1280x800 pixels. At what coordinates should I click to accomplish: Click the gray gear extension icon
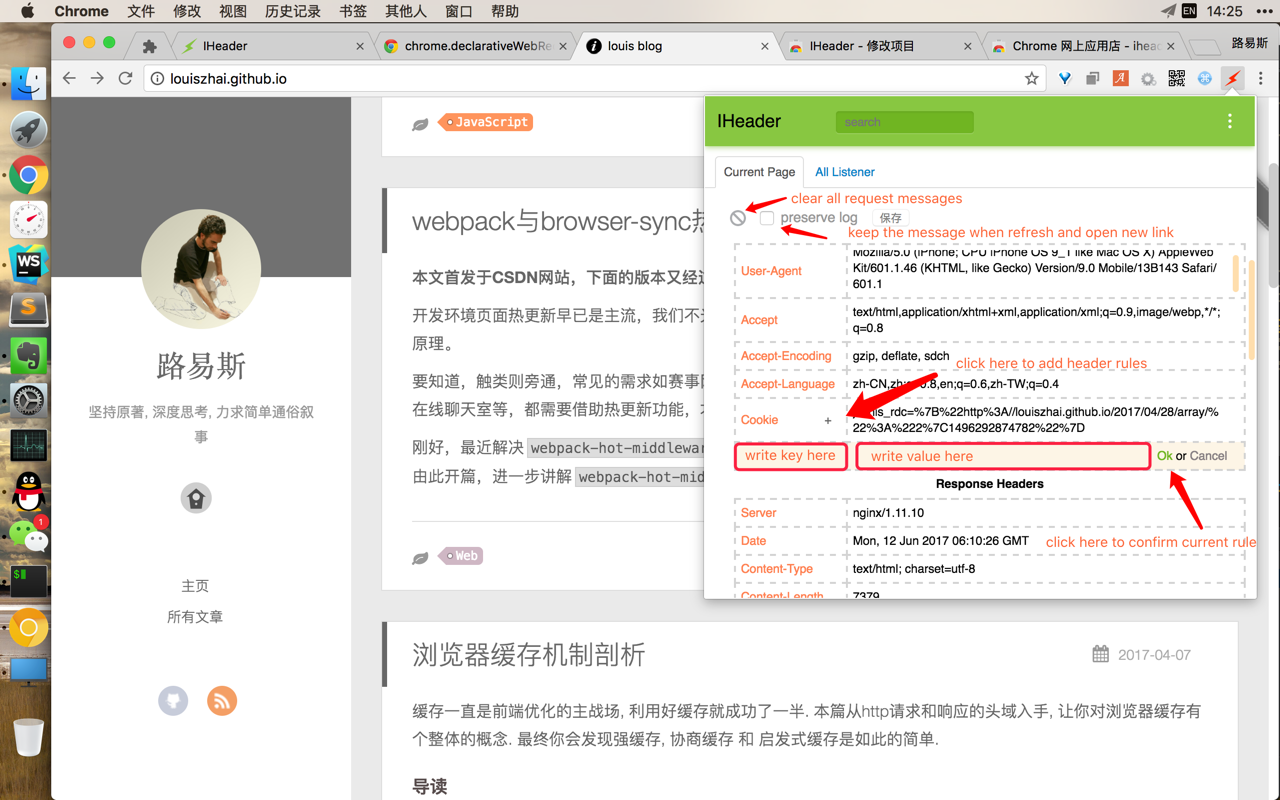[x=1148, y=78]
